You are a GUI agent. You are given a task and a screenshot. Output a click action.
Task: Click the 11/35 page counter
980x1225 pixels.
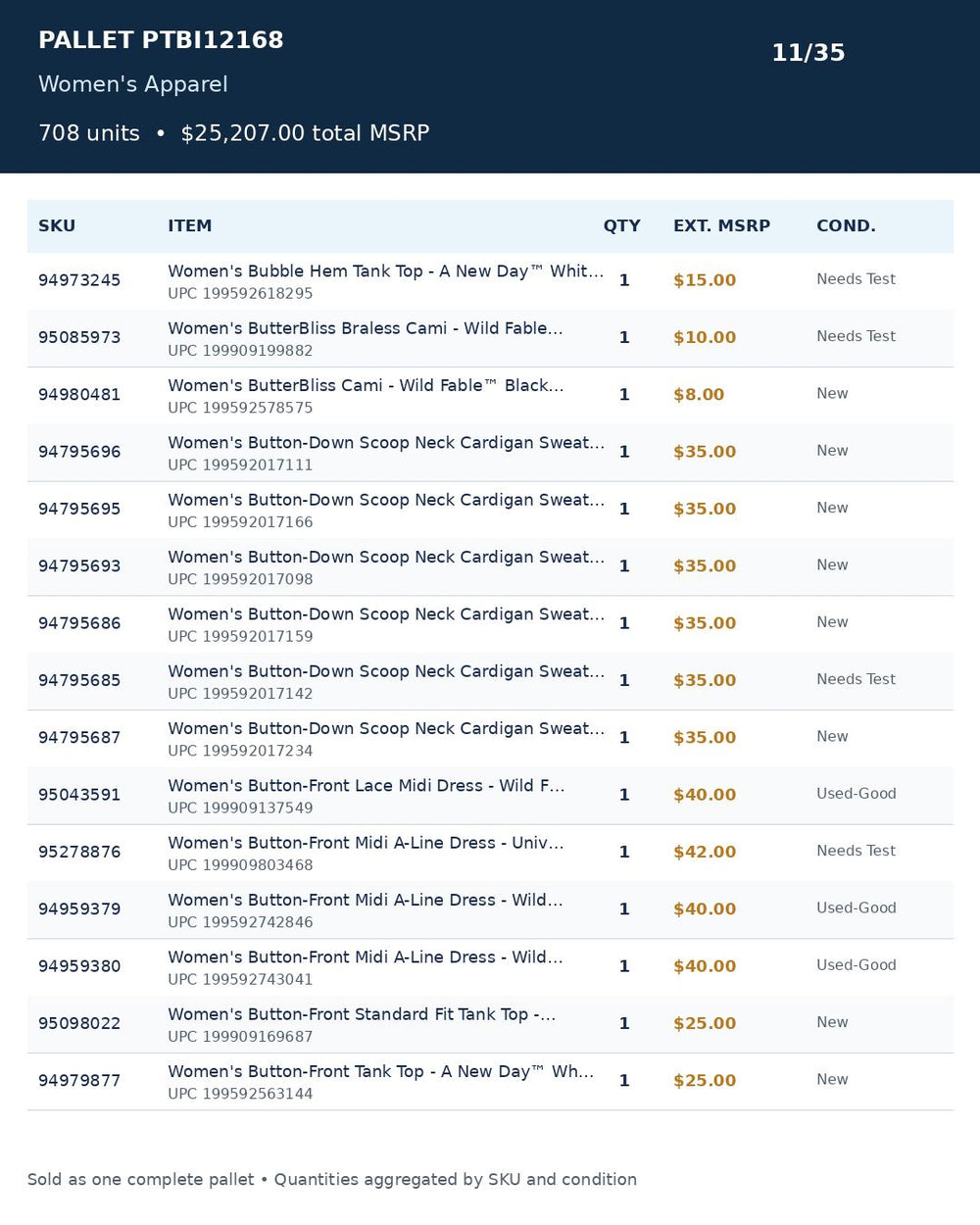[808, 53]
